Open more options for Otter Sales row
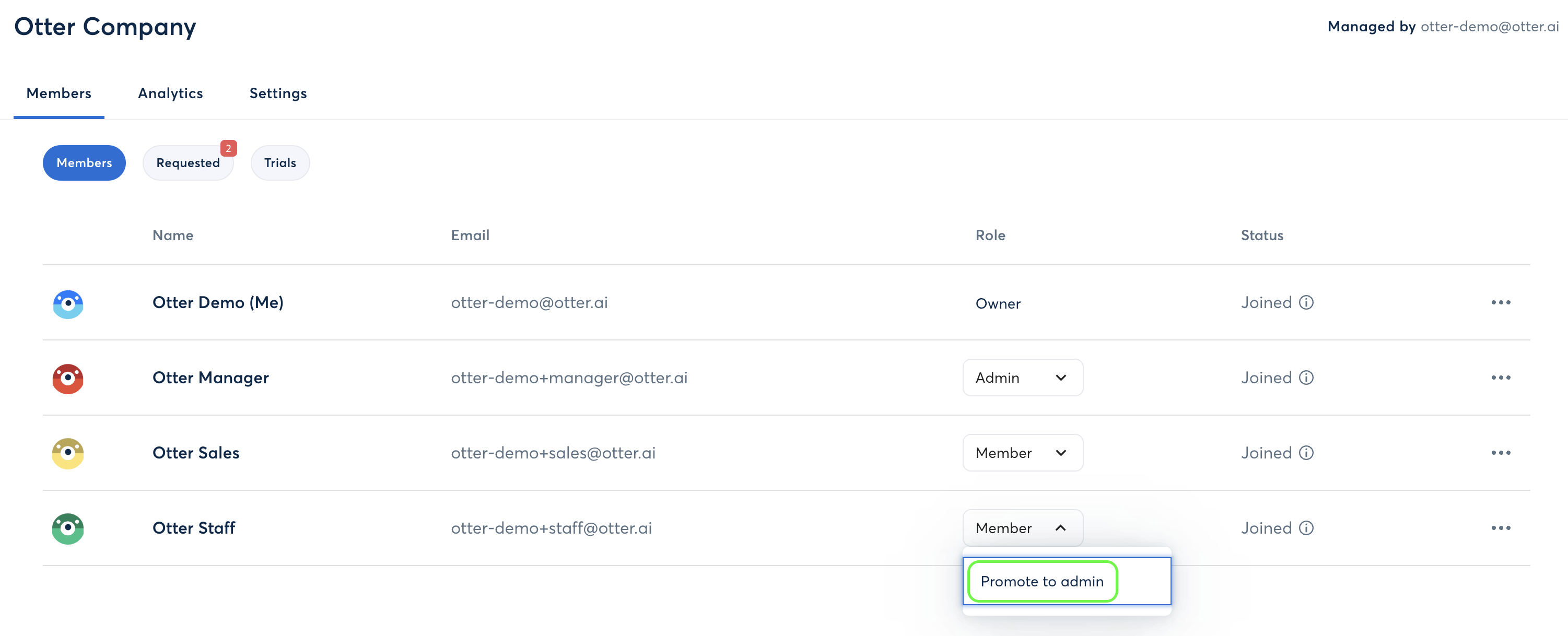 tap(1501, 453)
